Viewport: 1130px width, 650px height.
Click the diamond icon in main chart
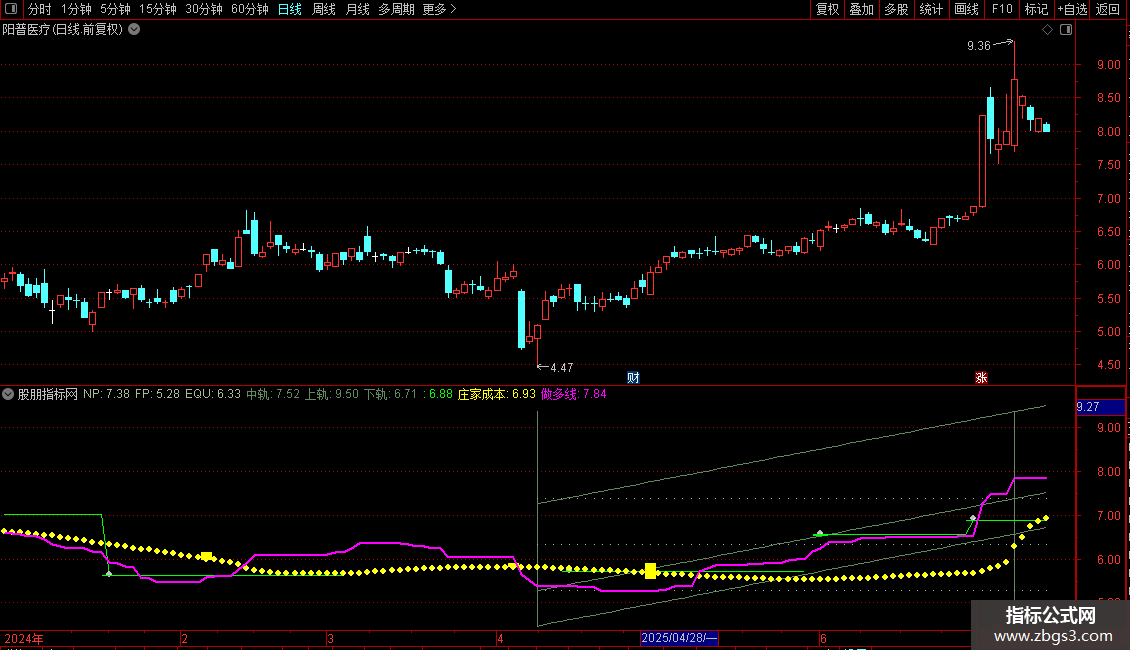1048,30
